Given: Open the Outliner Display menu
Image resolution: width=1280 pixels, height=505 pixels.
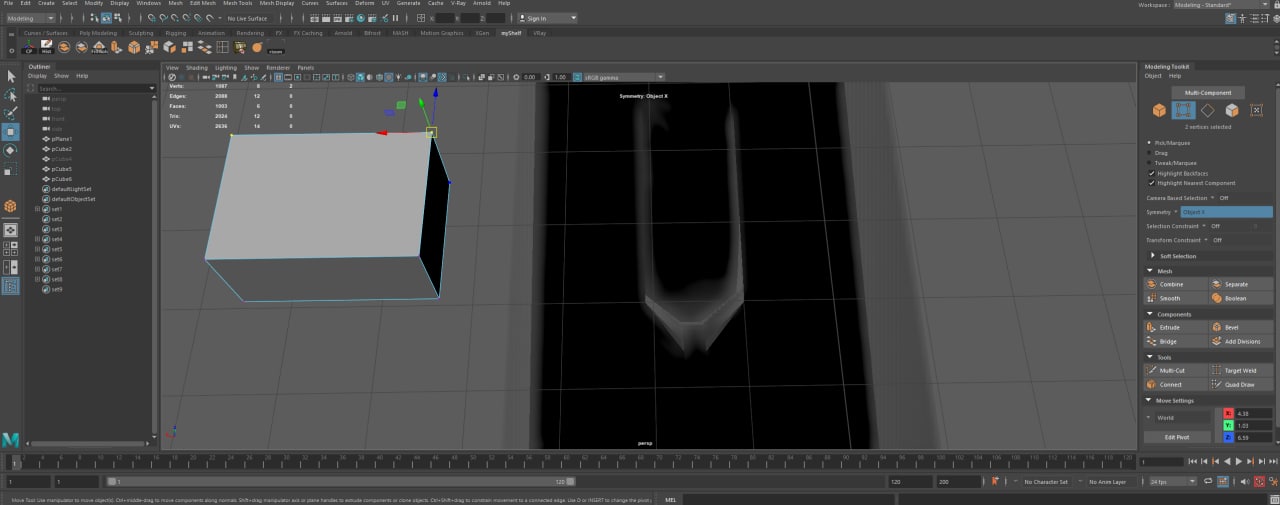Looking at the screenshot, I should click(37, 76).
